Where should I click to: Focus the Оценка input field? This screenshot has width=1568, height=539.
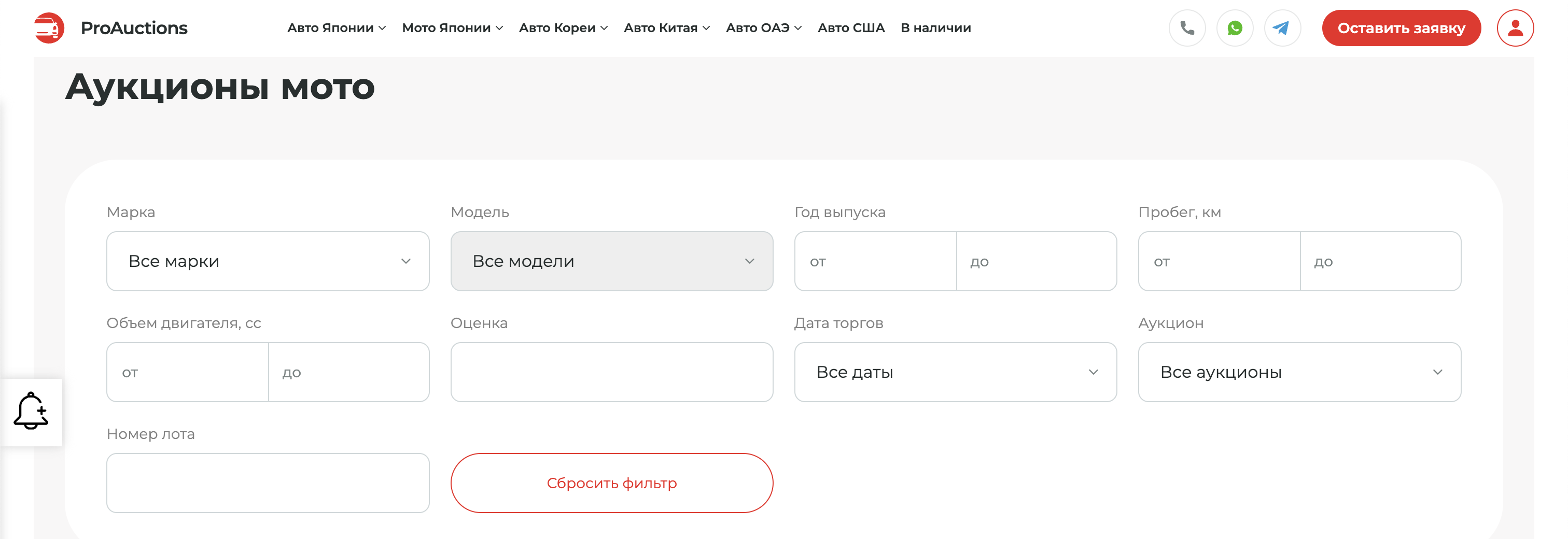click(612, 372)
